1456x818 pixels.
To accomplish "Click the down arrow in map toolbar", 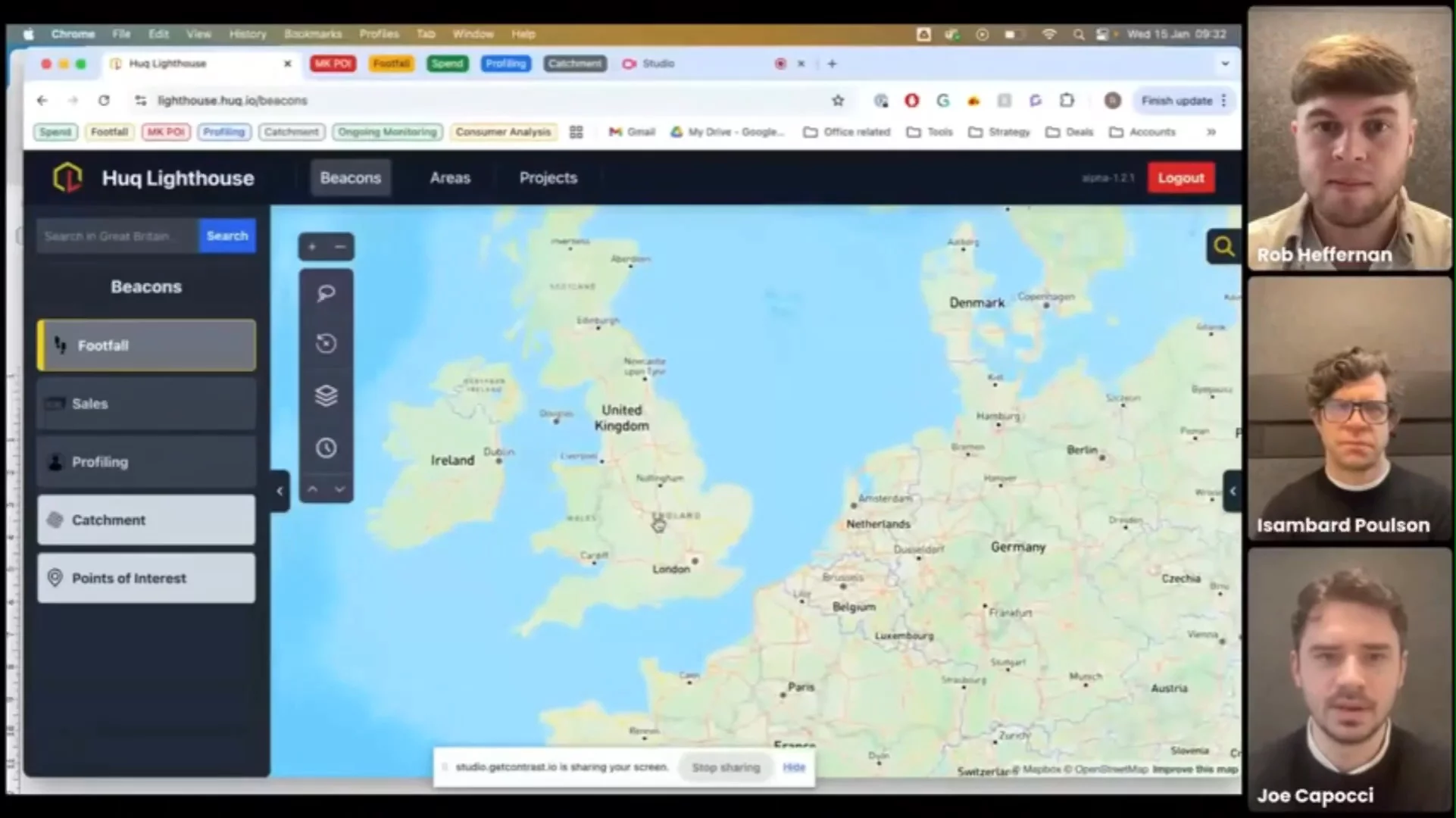I will (x=340, y=489).
